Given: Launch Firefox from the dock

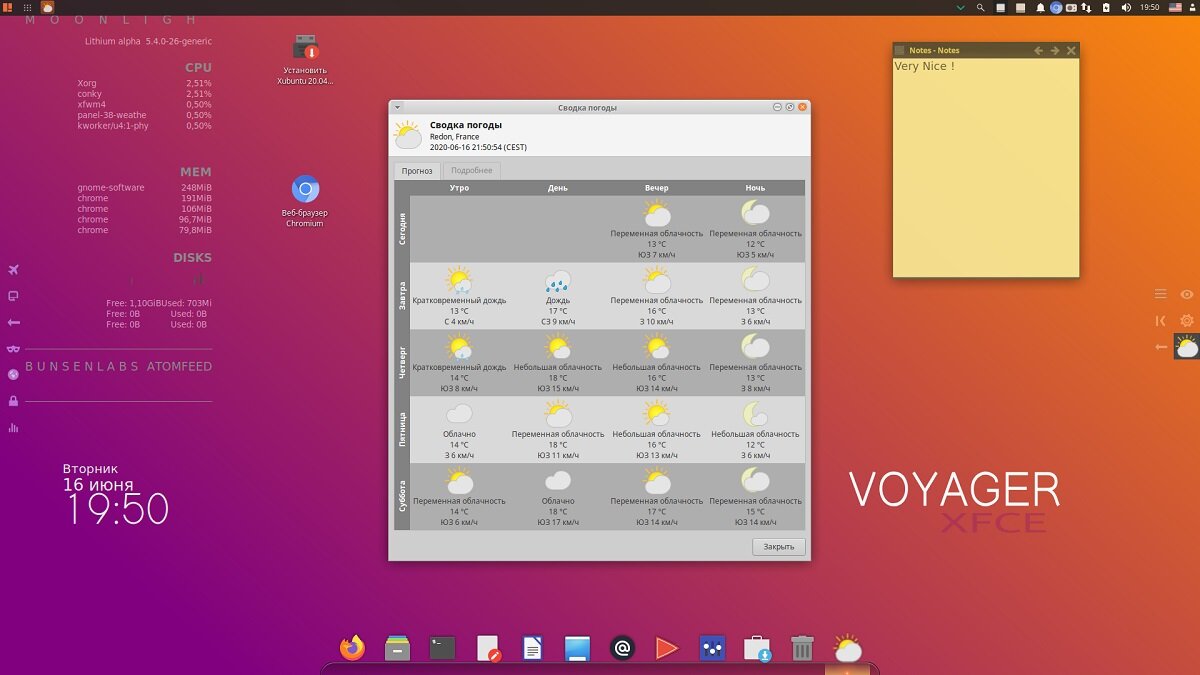Looking at the screenshot, I should (x=352, y=648).
